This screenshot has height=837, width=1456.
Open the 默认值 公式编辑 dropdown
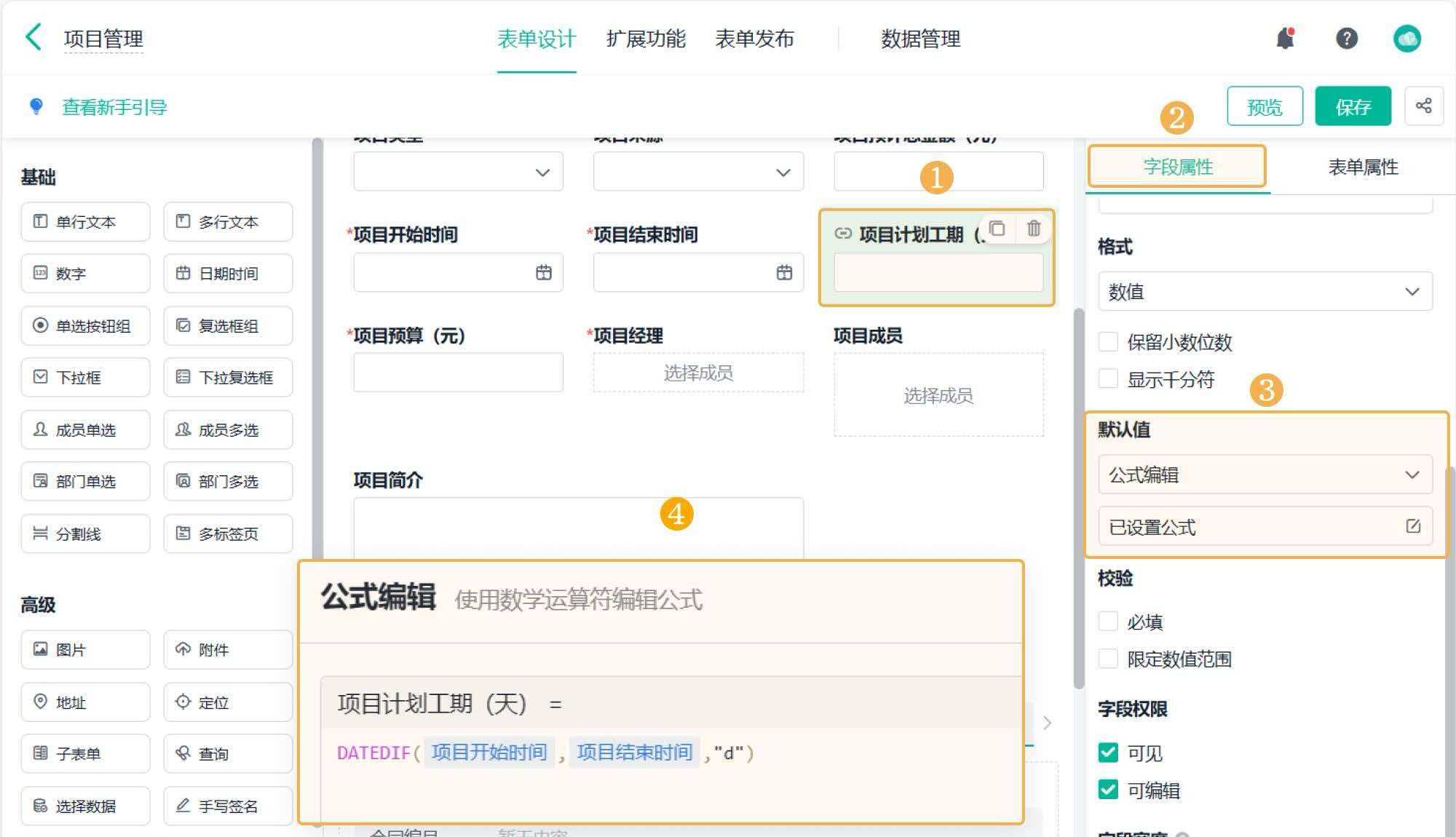(x=1265, y=475)
